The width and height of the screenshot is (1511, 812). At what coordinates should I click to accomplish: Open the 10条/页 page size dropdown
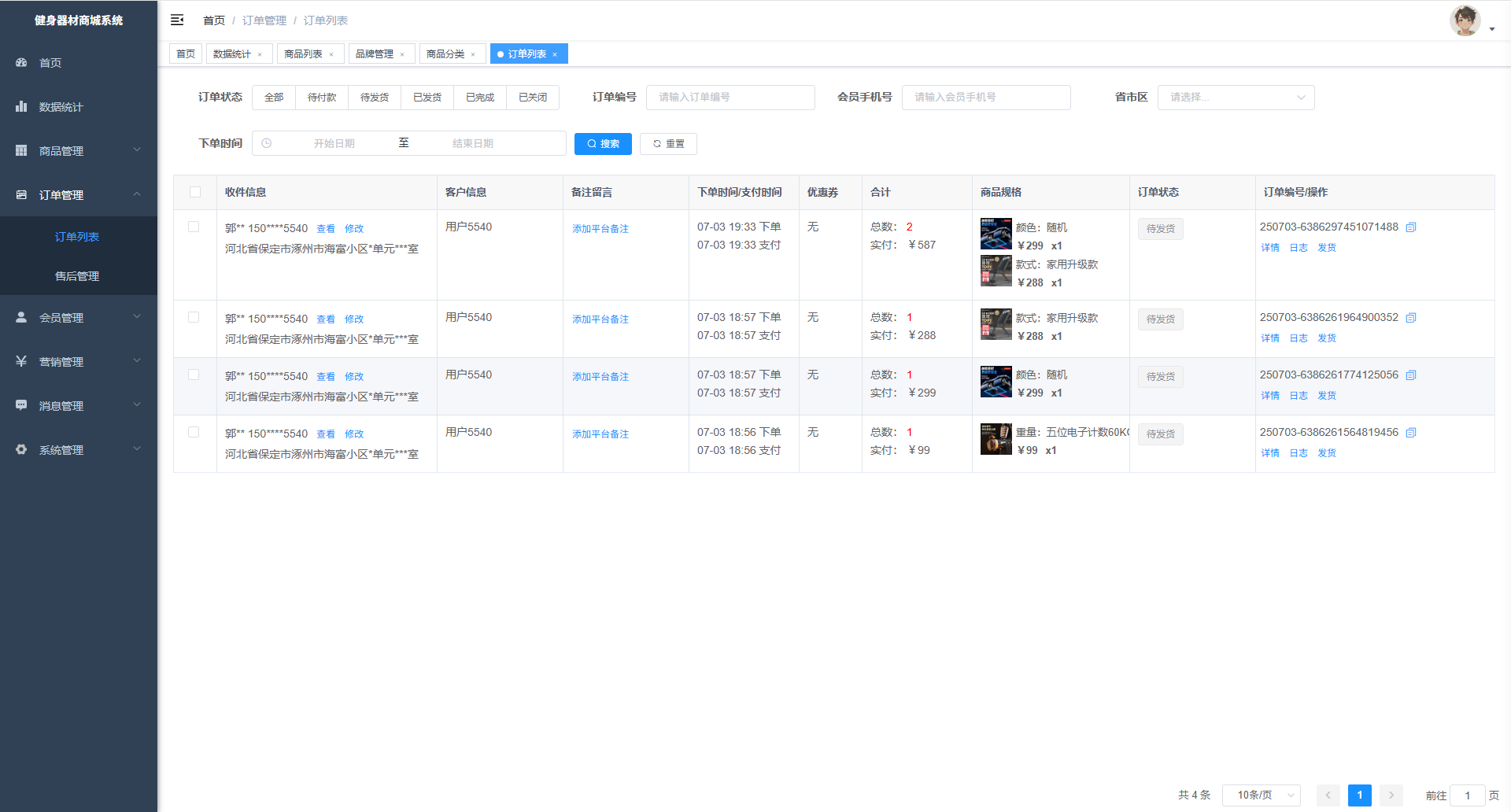[1261, 795]
